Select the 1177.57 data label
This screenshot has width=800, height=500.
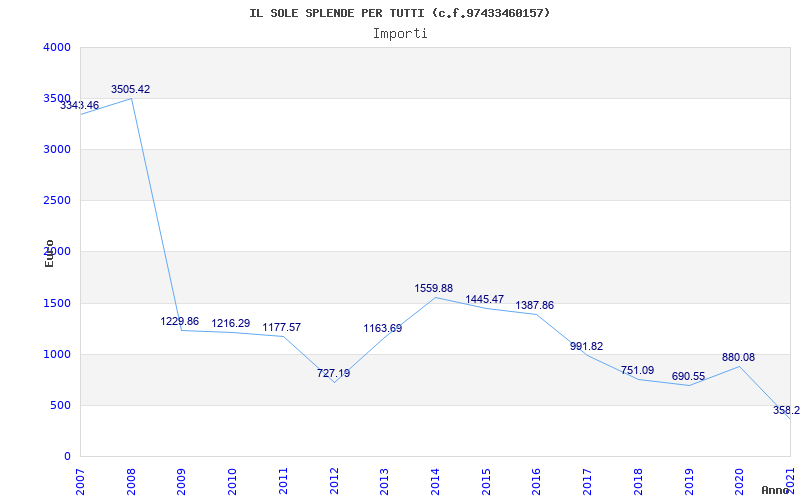tap(282, 328)
